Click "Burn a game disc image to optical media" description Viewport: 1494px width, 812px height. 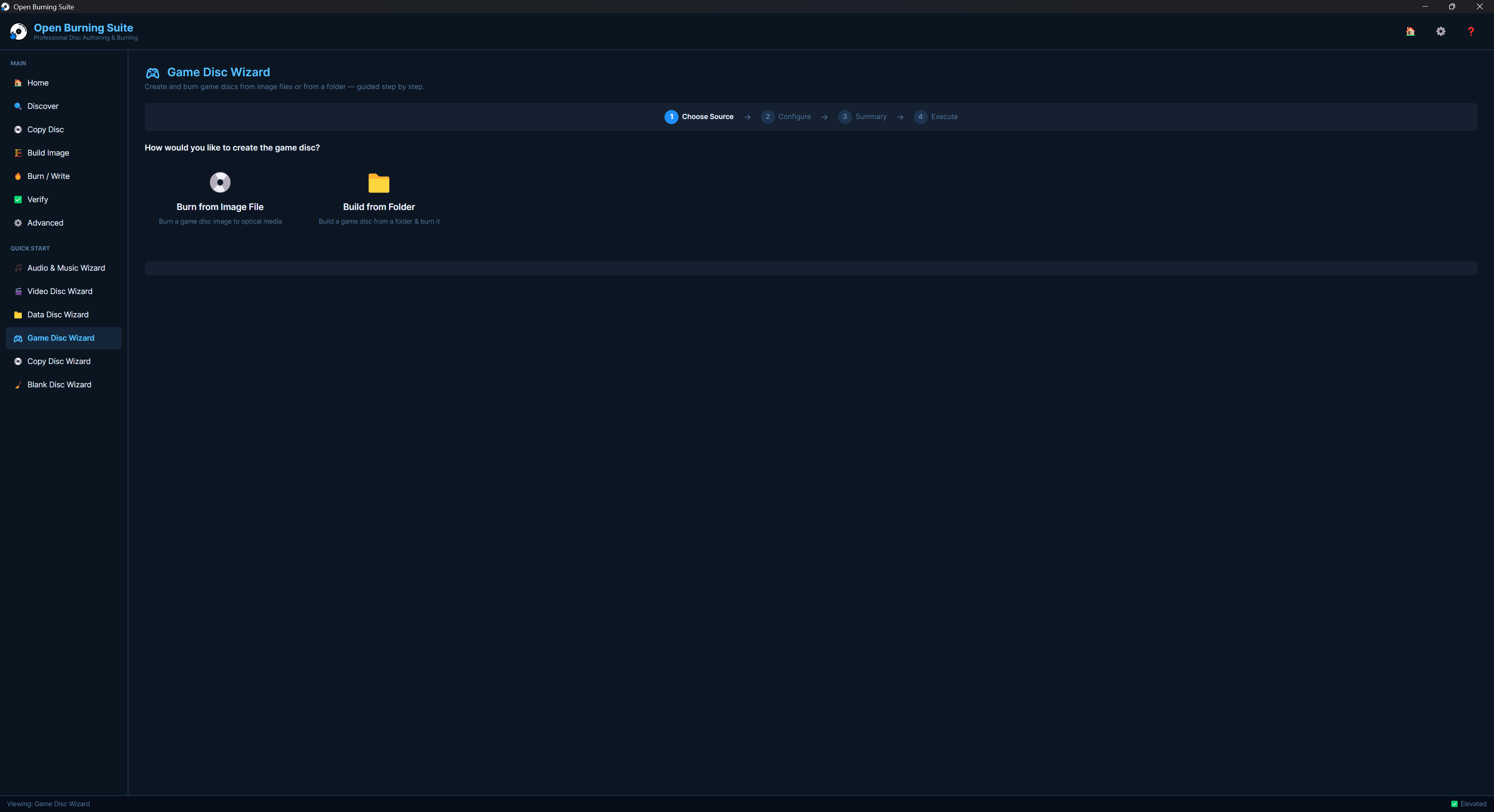click(x=220, y=221)
